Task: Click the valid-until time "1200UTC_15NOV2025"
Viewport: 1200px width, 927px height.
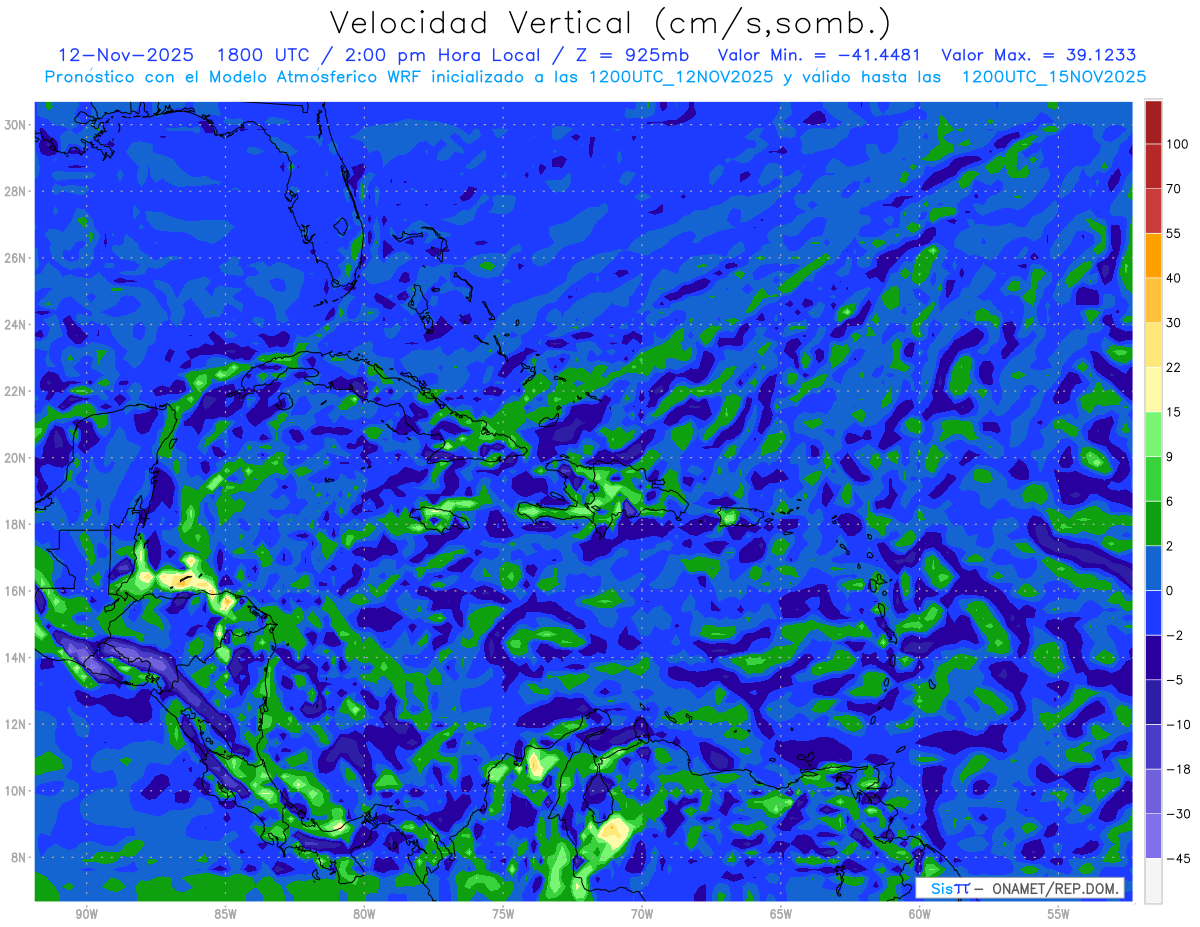Action: tap(1054, 77)
